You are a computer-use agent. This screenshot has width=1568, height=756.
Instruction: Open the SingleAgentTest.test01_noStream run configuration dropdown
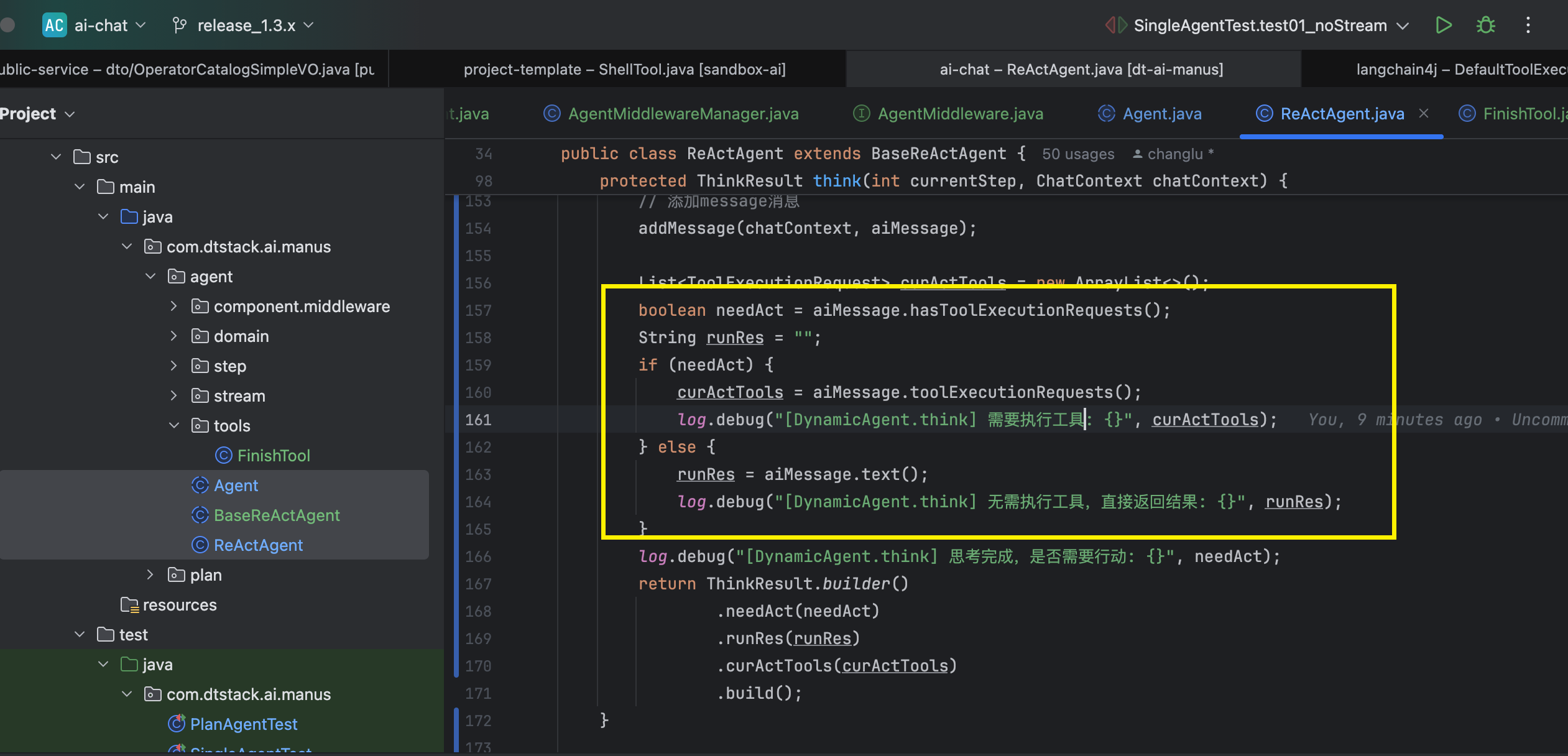click(x=1271, y=25)
